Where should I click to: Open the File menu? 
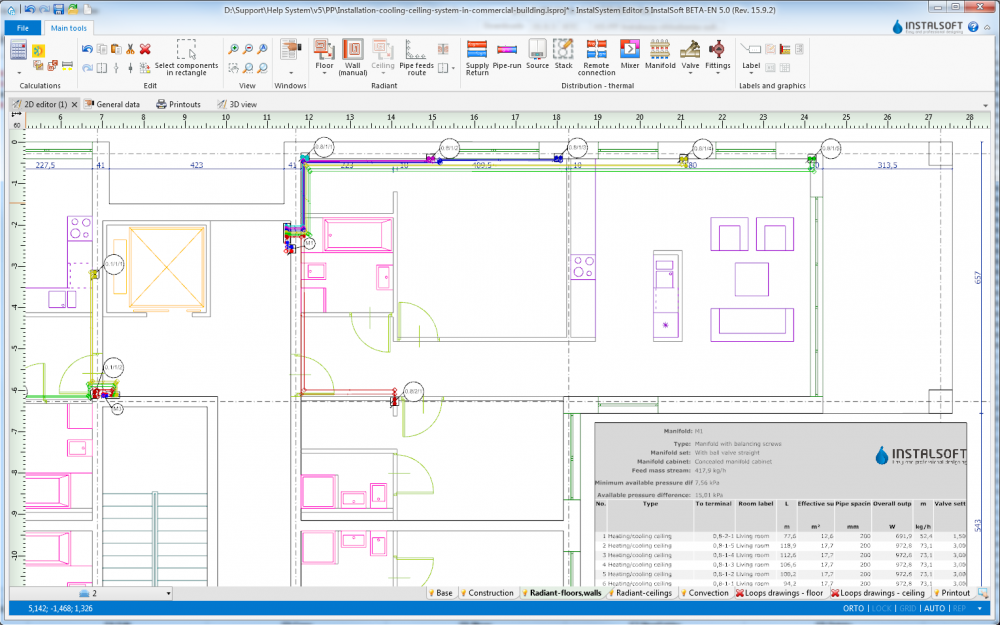(22, 28)
